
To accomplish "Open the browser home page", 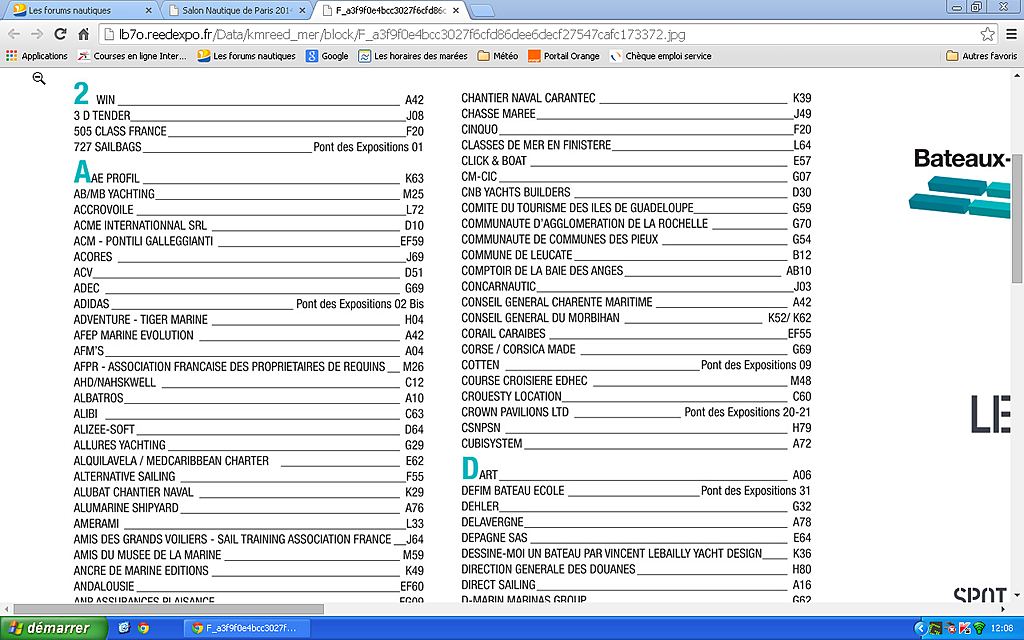I will [x=84, y=34].
